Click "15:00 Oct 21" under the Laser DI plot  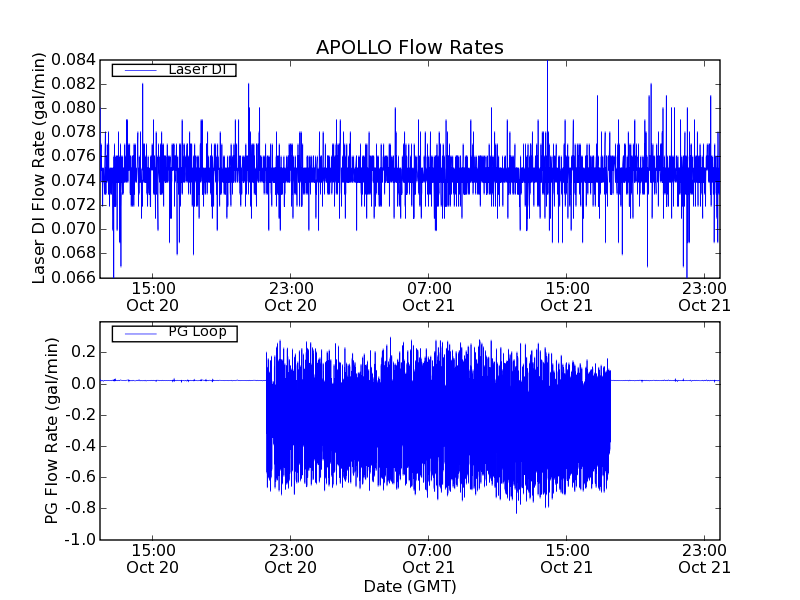pyautogui.click(x=566, y=297)
